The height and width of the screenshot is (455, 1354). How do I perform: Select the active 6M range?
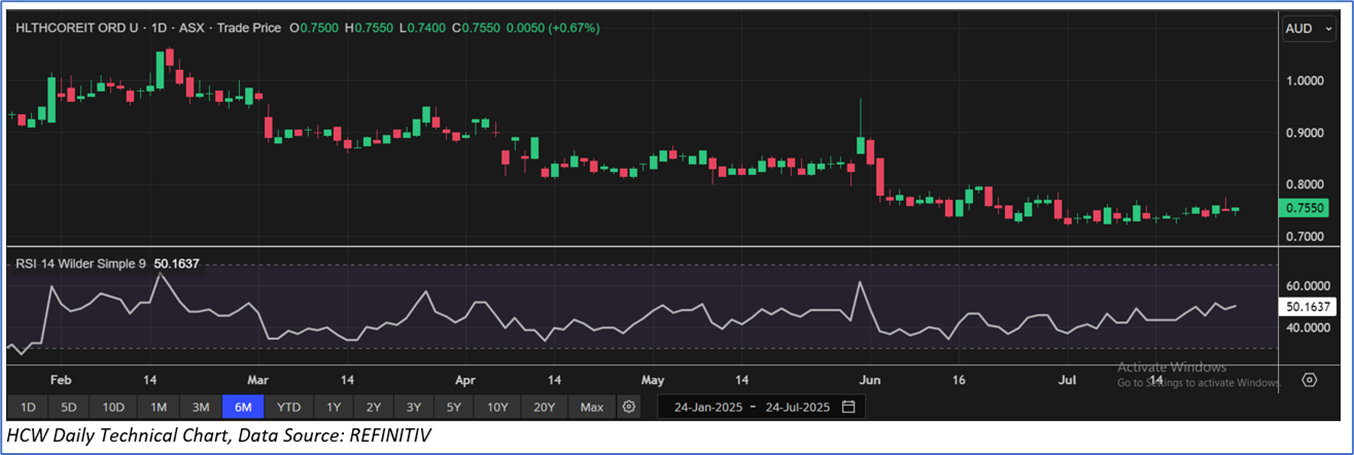click(x=243, y=407)
